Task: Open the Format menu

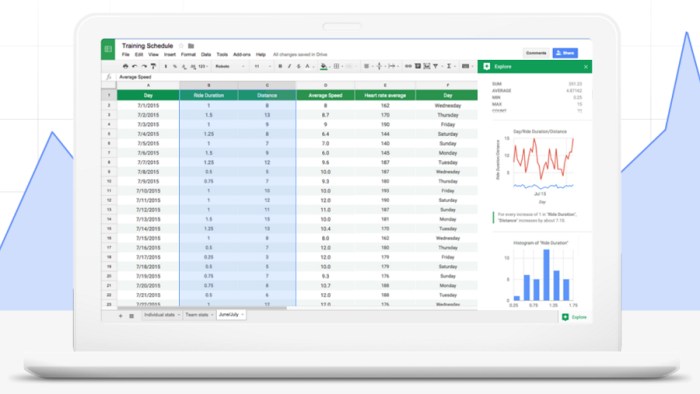Action: (188, 54)
